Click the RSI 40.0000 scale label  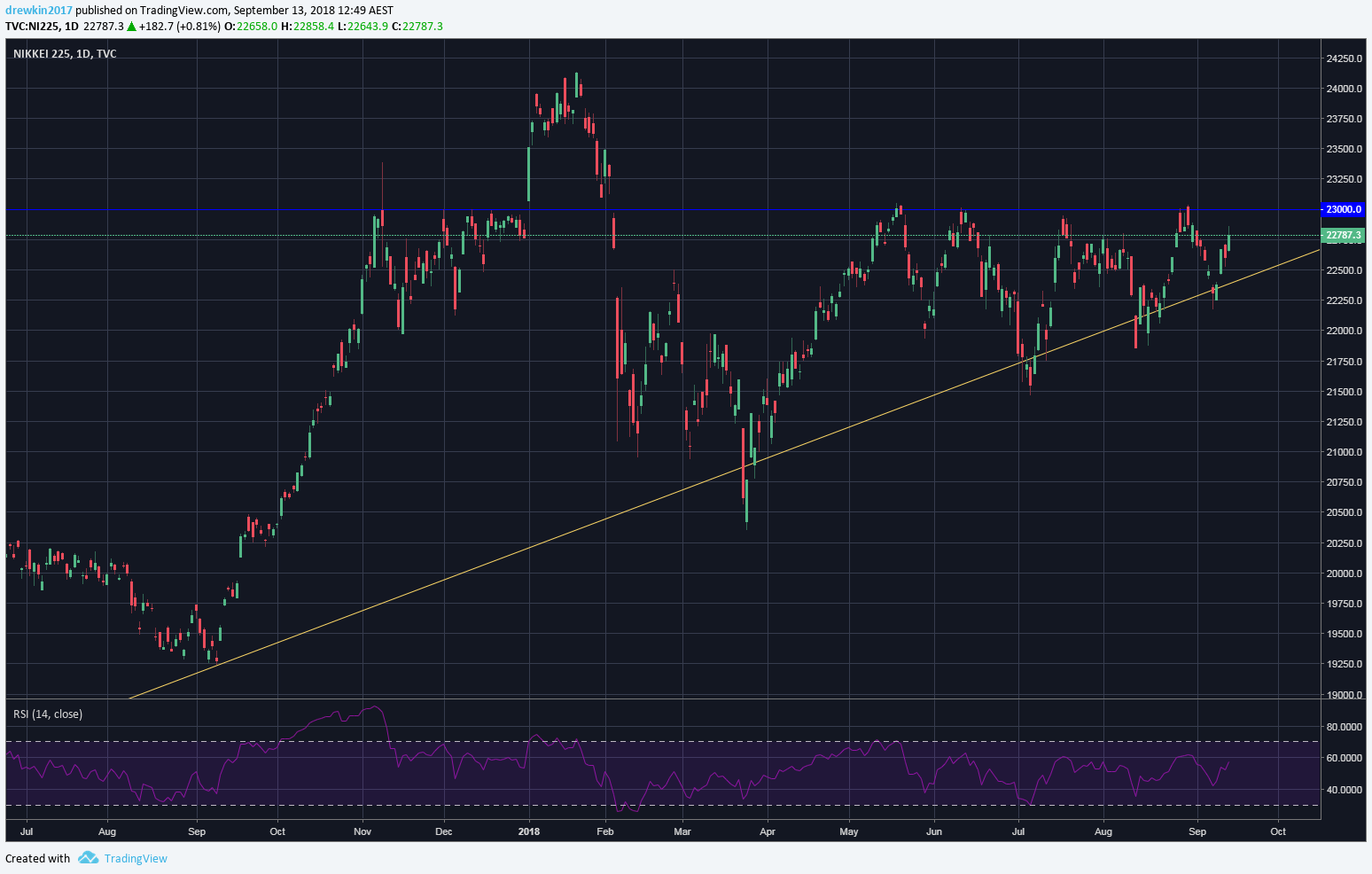[x=1345, y=790]
